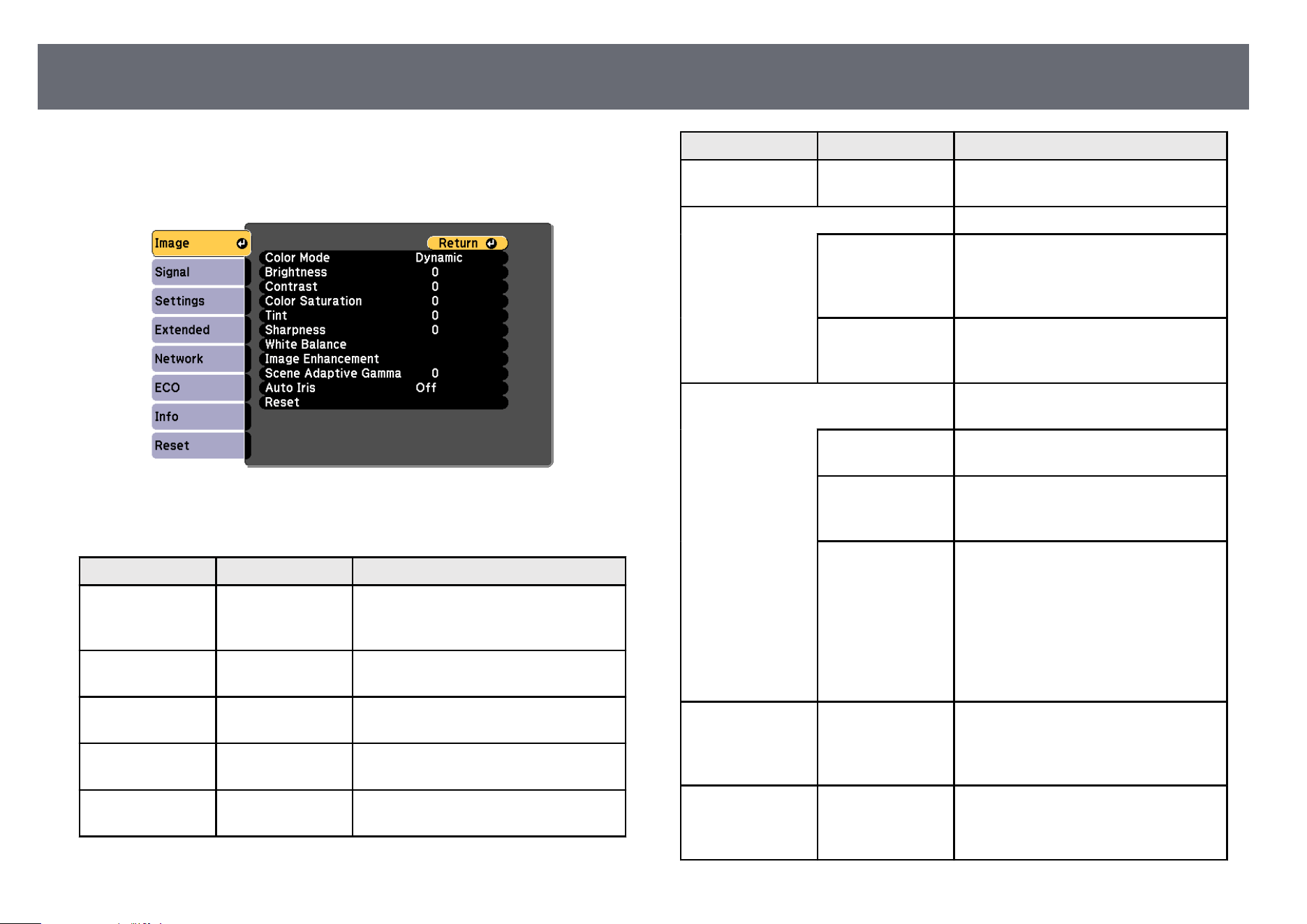The width and height of the screenshot is (1307, 924).
Task: Select the Tint setting row
Action: (x=383, y=315)
